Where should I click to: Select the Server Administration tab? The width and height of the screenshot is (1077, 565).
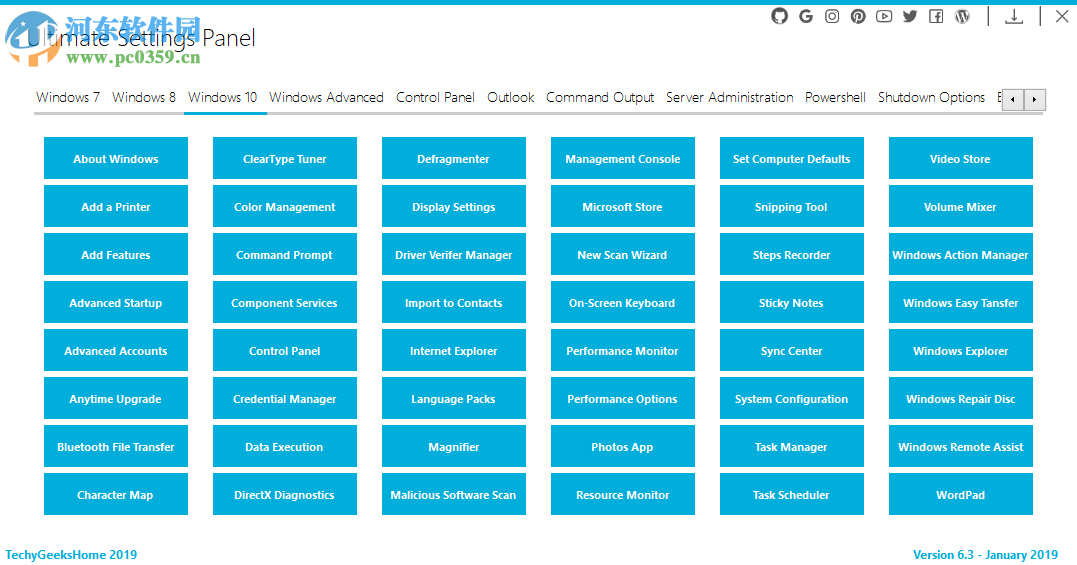pyautogui.click(x=729, y=97)
